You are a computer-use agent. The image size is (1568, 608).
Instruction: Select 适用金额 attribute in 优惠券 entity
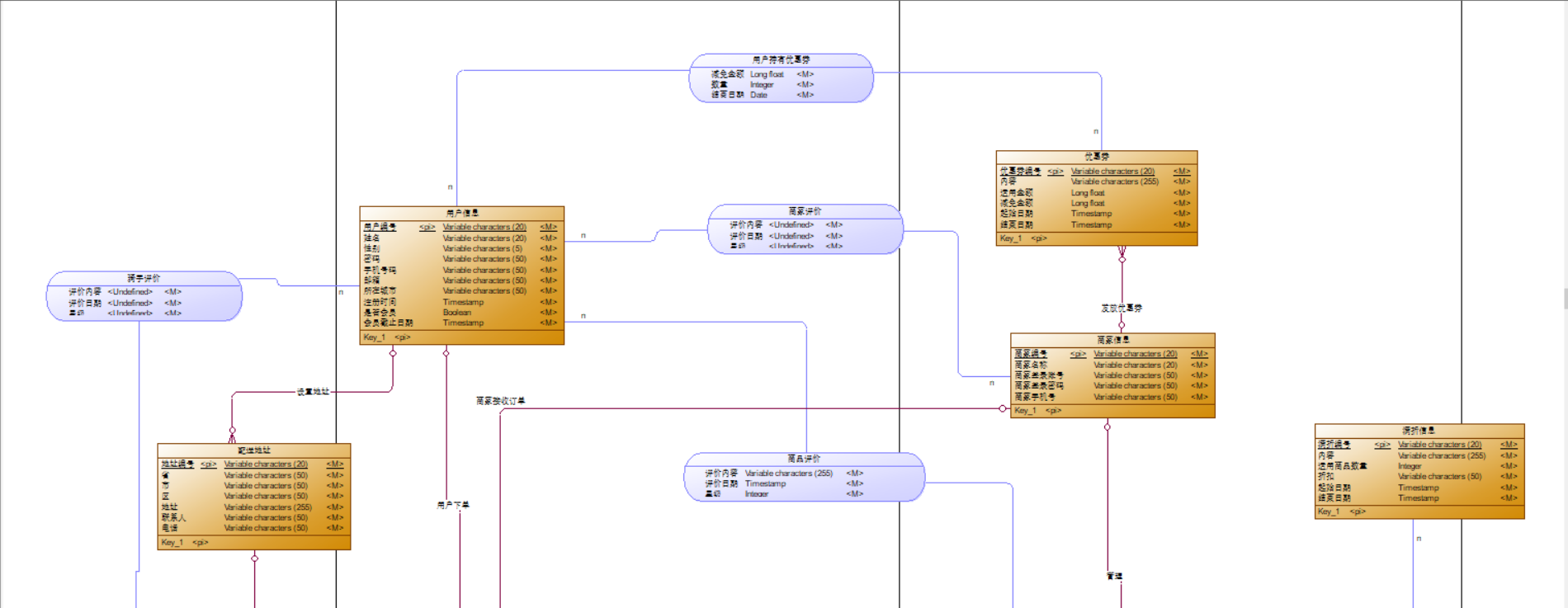(x=1096, y=193)
